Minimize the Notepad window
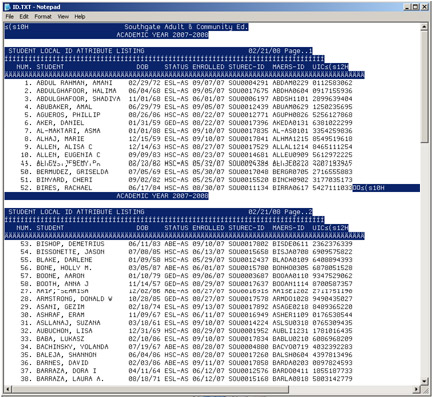Viewport: 432px width, 397px height. tap(407, 7)
